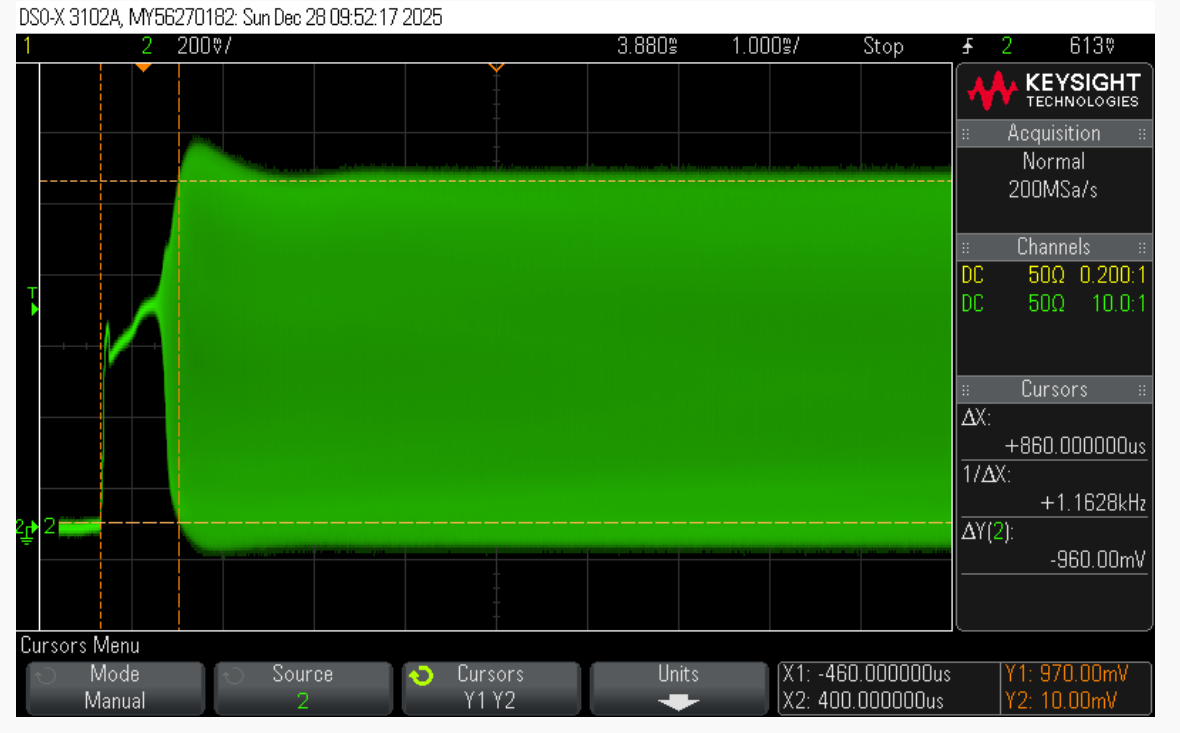Click the Y2 10.00mV readout
Screen dimensions: 1180x733
[1061, 701]
